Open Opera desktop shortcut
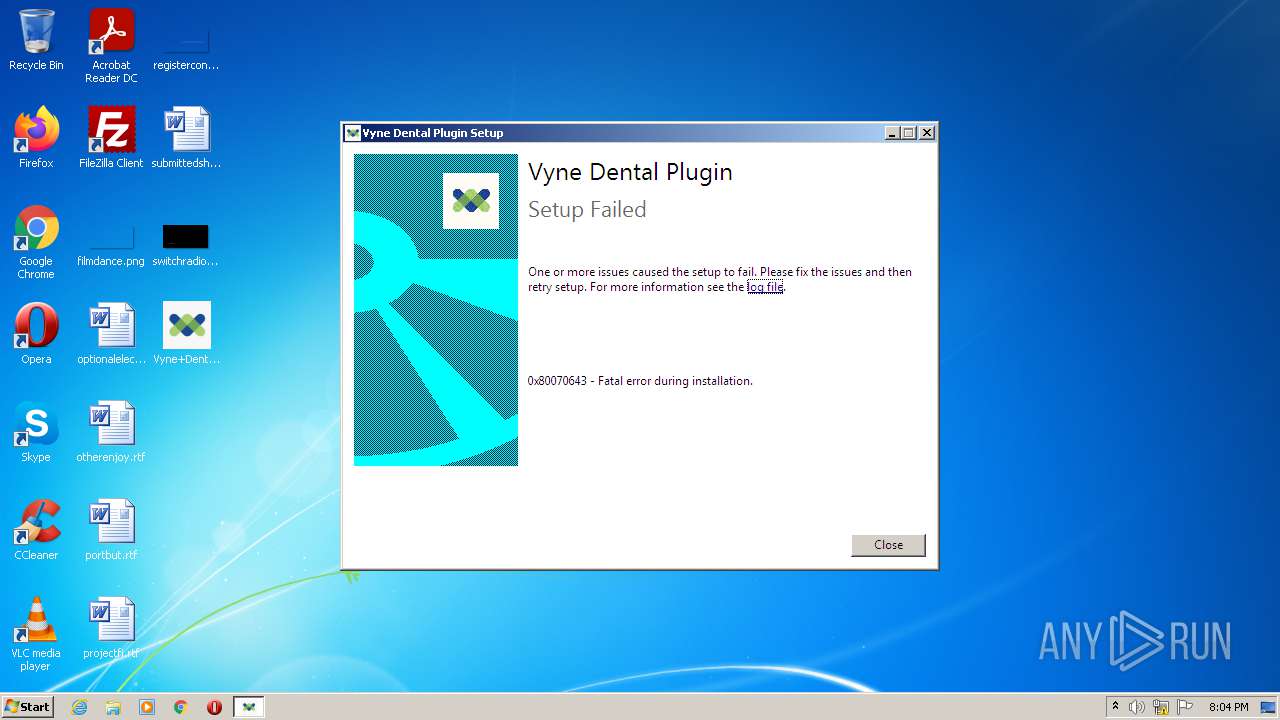Screen dimensions: 1280x720 [36, 334]
